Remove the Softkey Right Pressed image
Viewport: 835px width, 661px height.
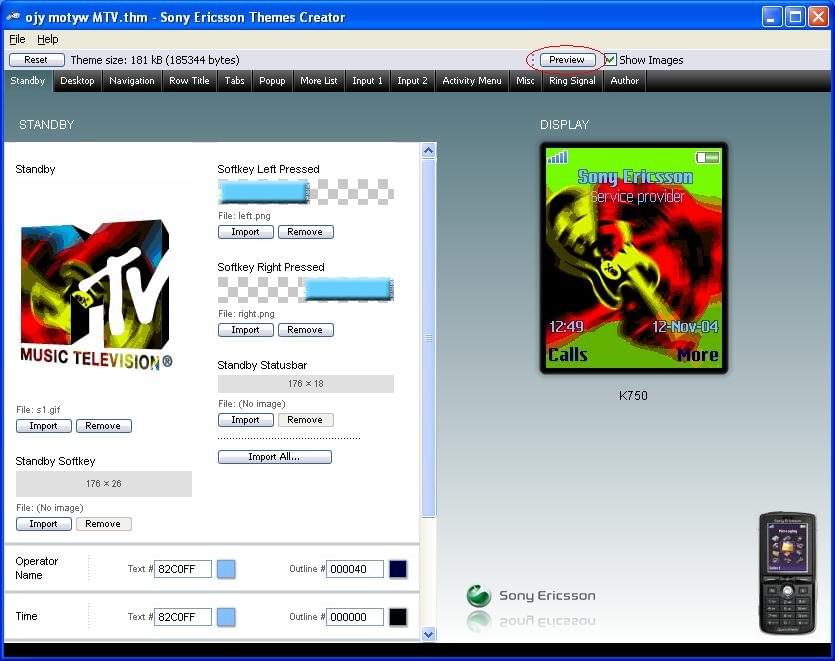[x=305, y=330]
